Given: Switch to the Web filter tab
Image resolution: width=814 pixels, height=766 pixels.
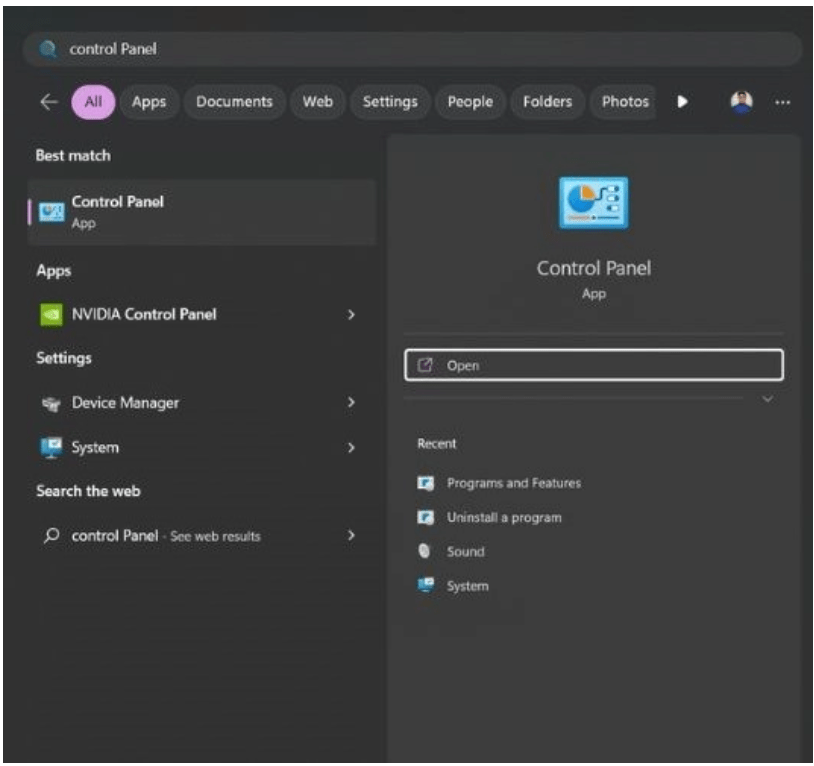Looking at the screenshot, I should pos(318,102).
